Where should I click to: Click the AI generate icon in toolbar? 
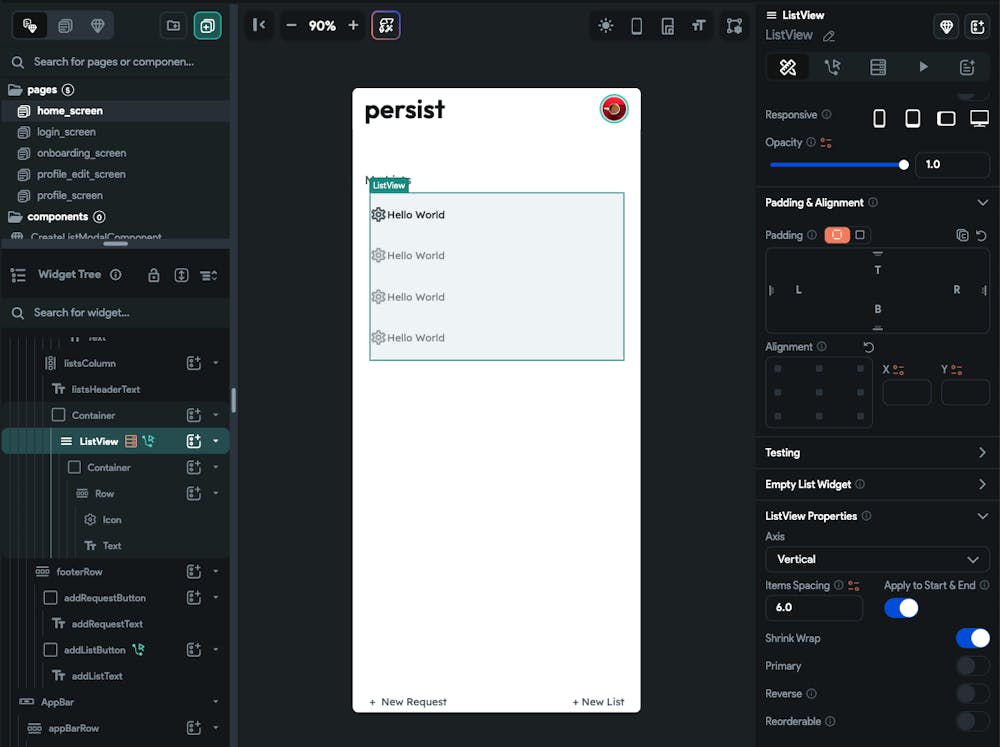[x=386, y=26]
